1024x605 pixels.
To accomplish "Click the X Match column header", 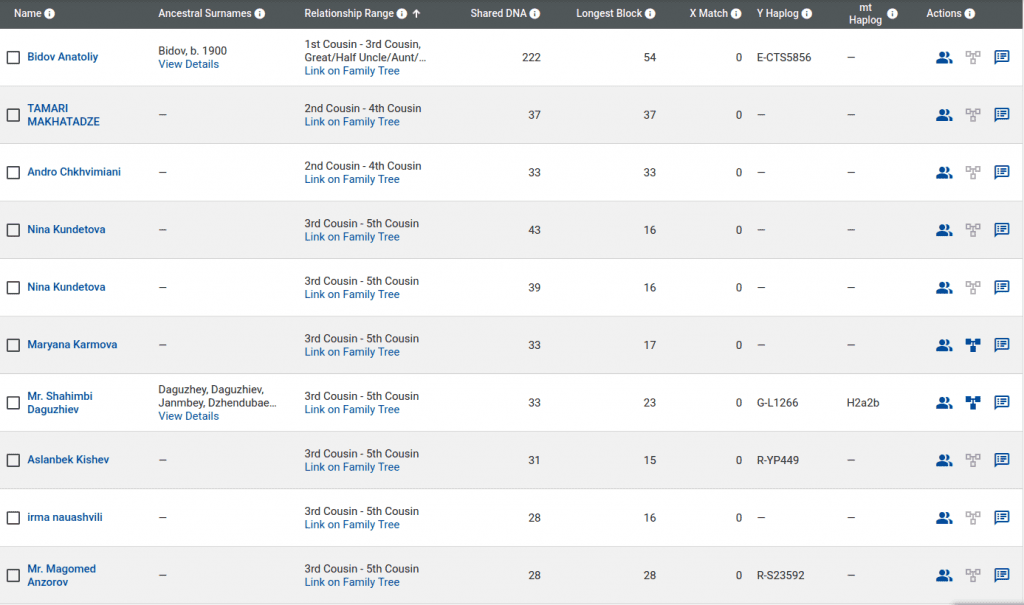I will coord(708,14).
